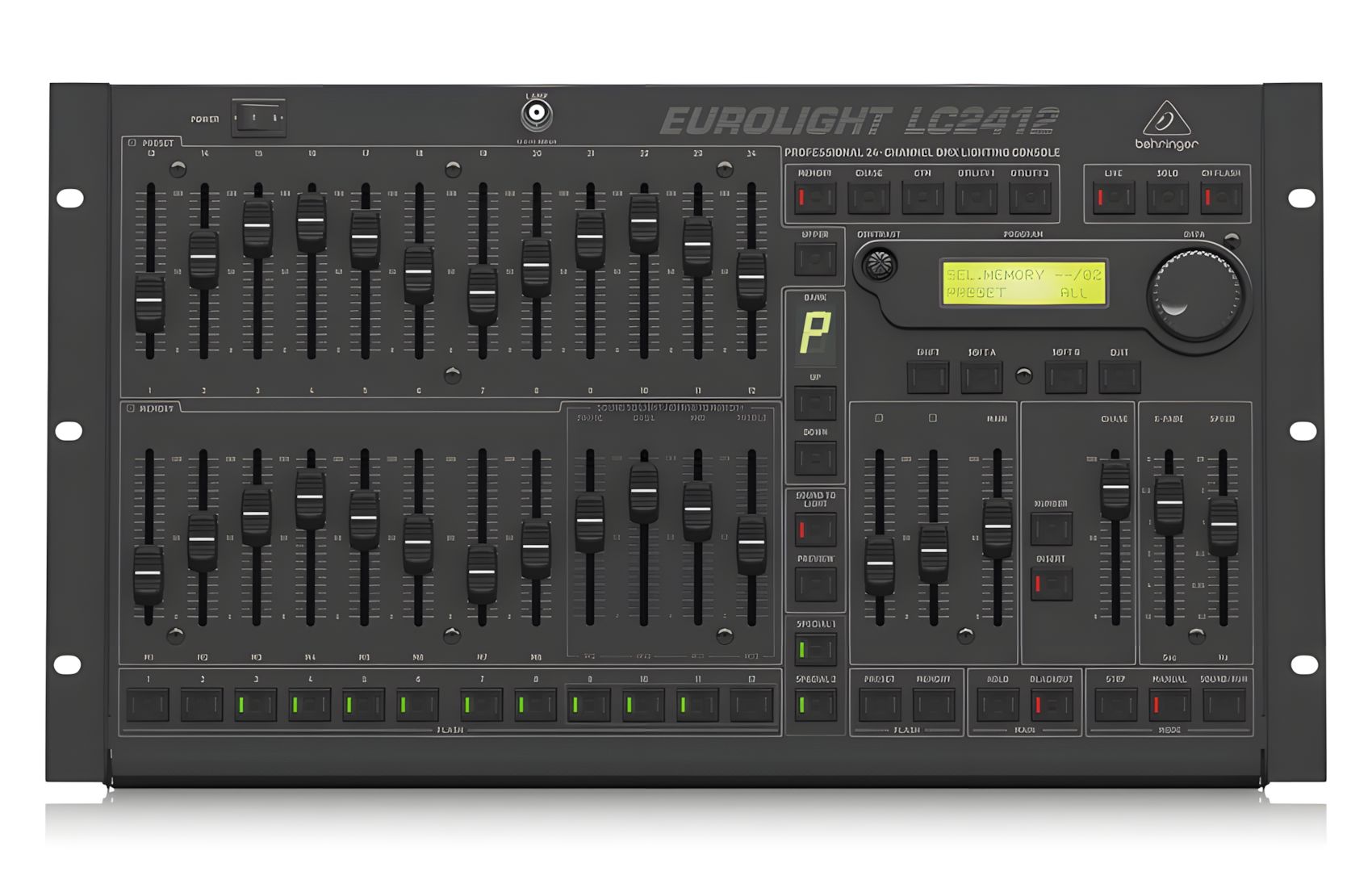This screenshot has height=888, width=1372.
Task: Select the MEMORY button in the top mode row
Action: point(814,198)
